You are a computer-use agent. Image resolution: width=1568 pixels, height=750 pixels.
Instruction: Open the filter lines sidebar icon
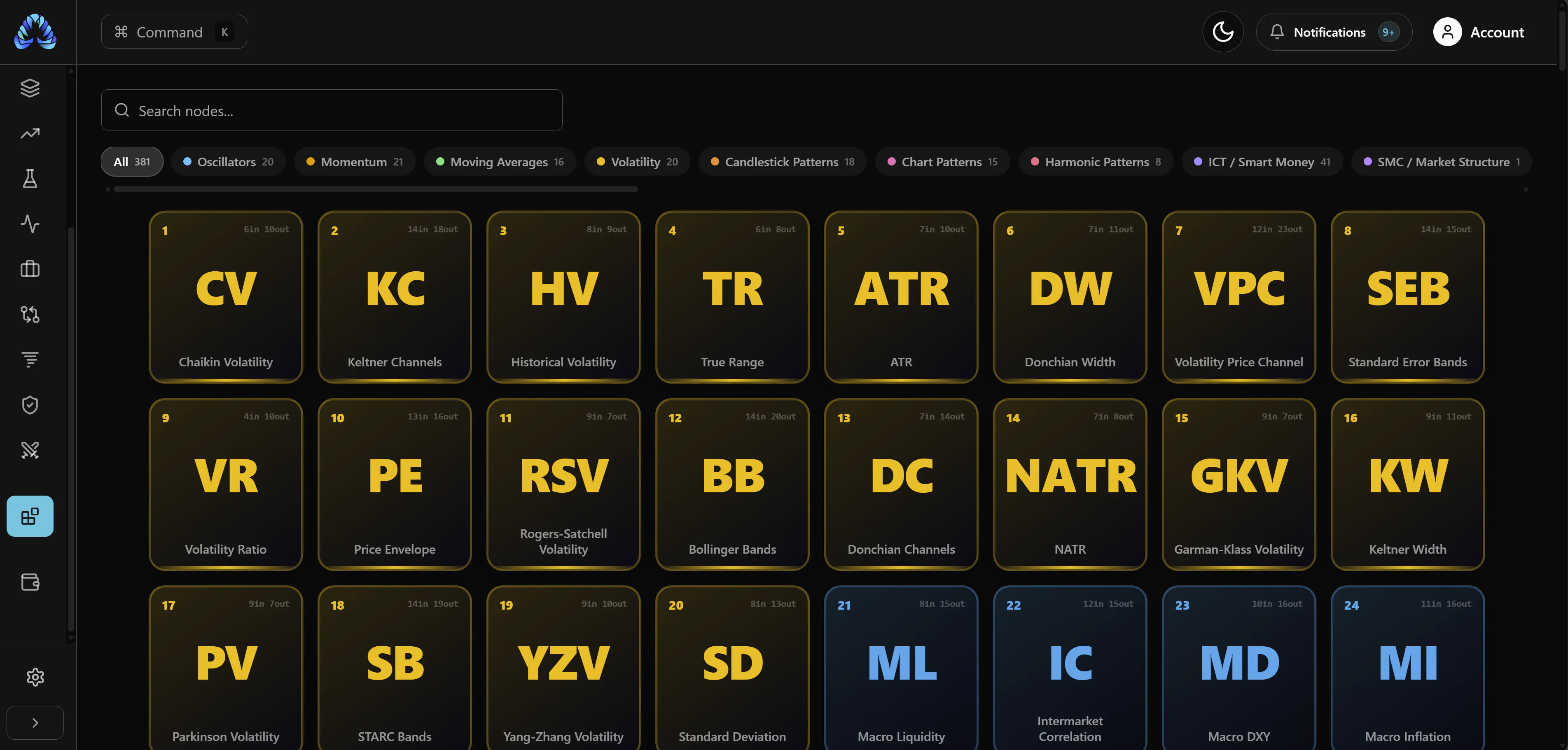30,359
